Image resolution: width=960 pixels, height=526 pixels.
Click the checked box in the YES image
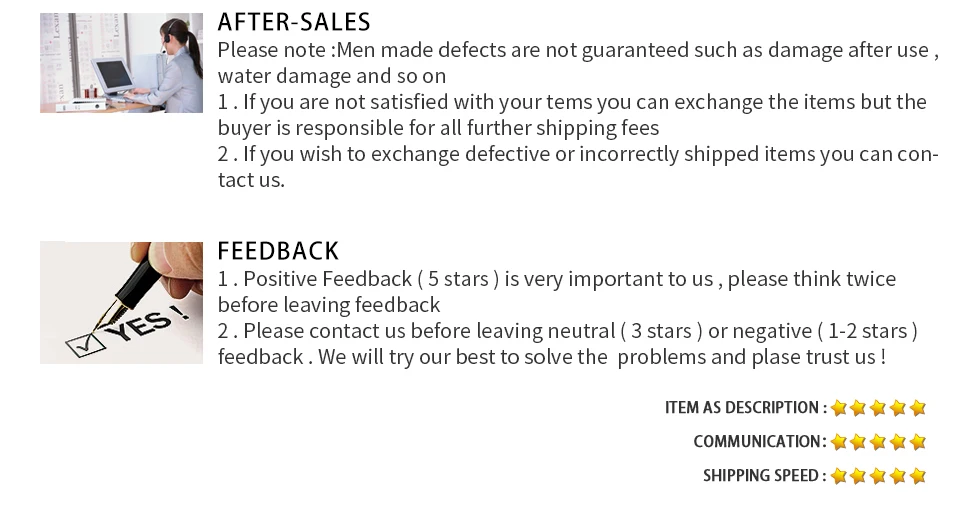pos(84,345)
